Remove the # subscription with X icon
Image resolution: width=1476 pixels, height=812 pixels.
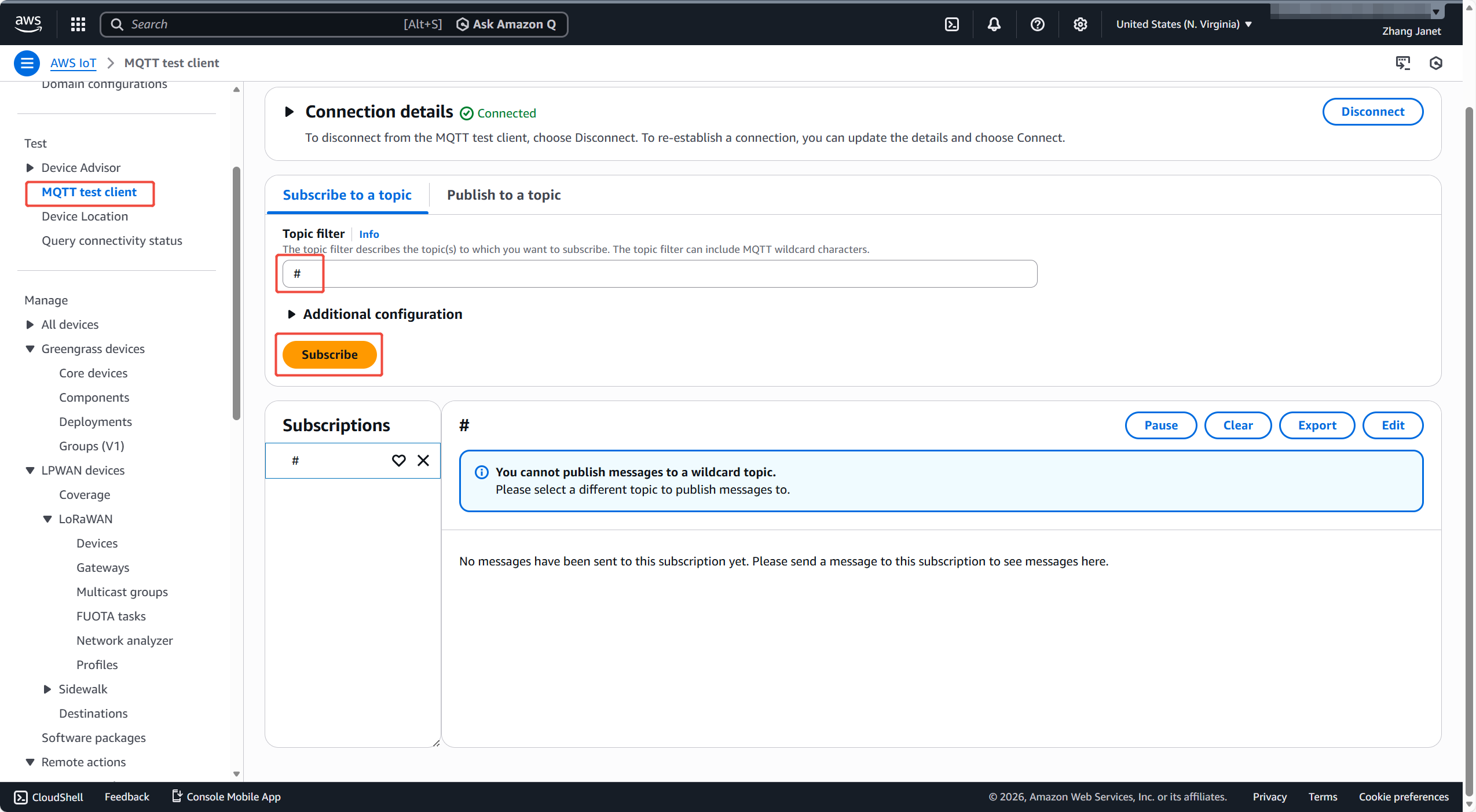point(423,461)
